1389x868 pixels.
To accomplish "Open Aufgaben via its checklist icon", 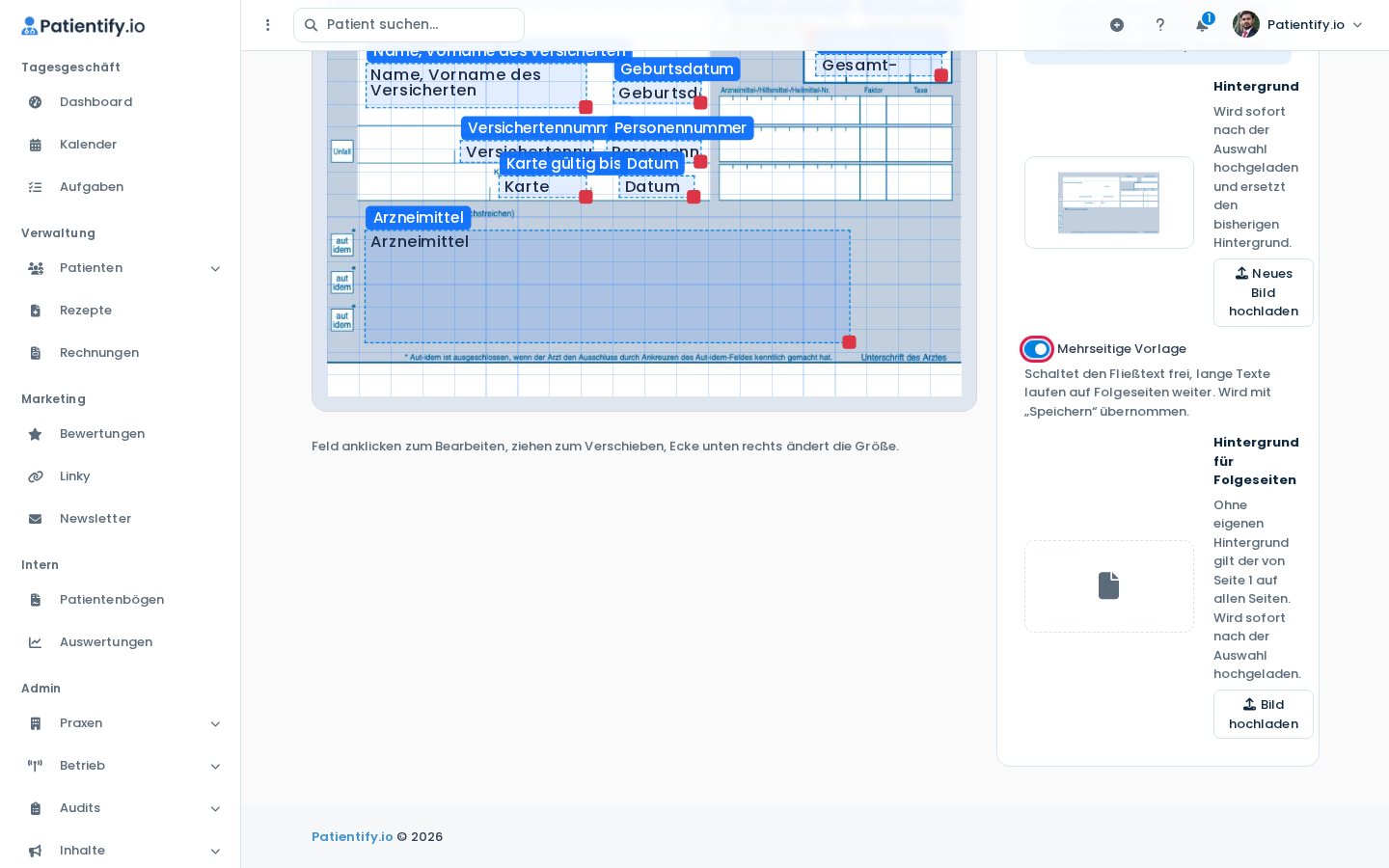I will pos(36,187).
